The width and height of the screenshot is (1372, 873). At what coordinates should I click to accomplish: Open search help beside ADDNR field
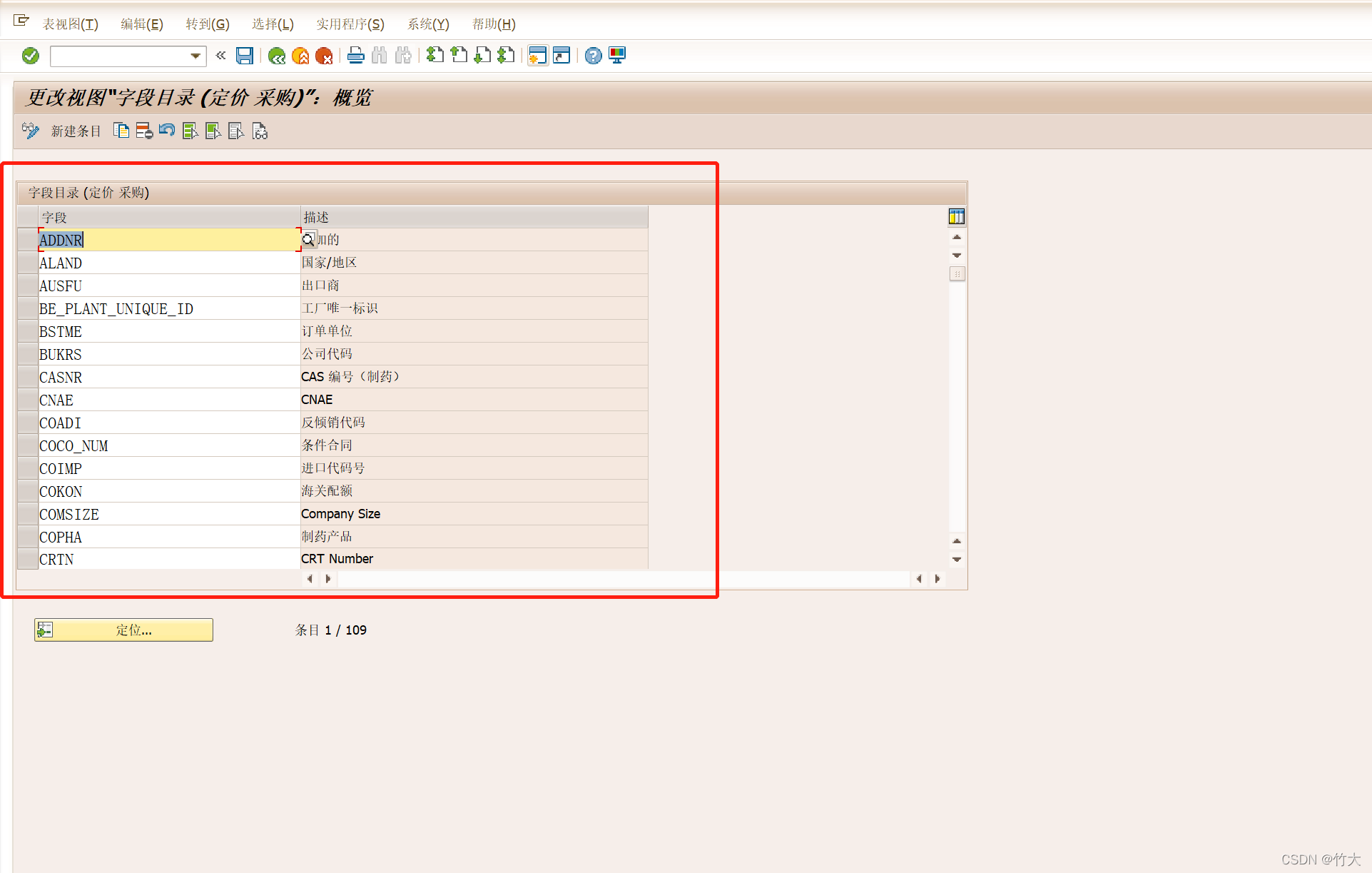tap(308, 240)
